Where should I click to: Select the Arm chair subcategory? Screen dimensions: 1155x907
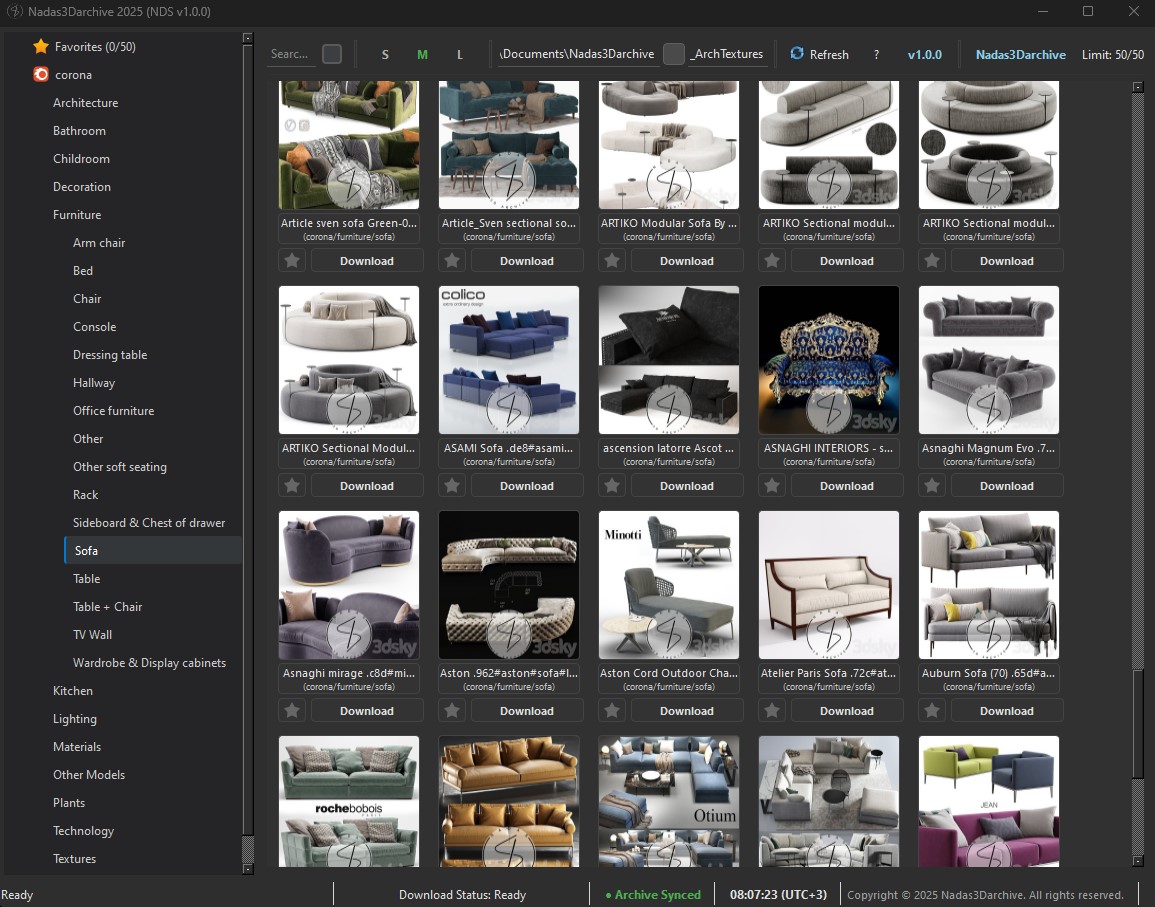pos(99,243)
